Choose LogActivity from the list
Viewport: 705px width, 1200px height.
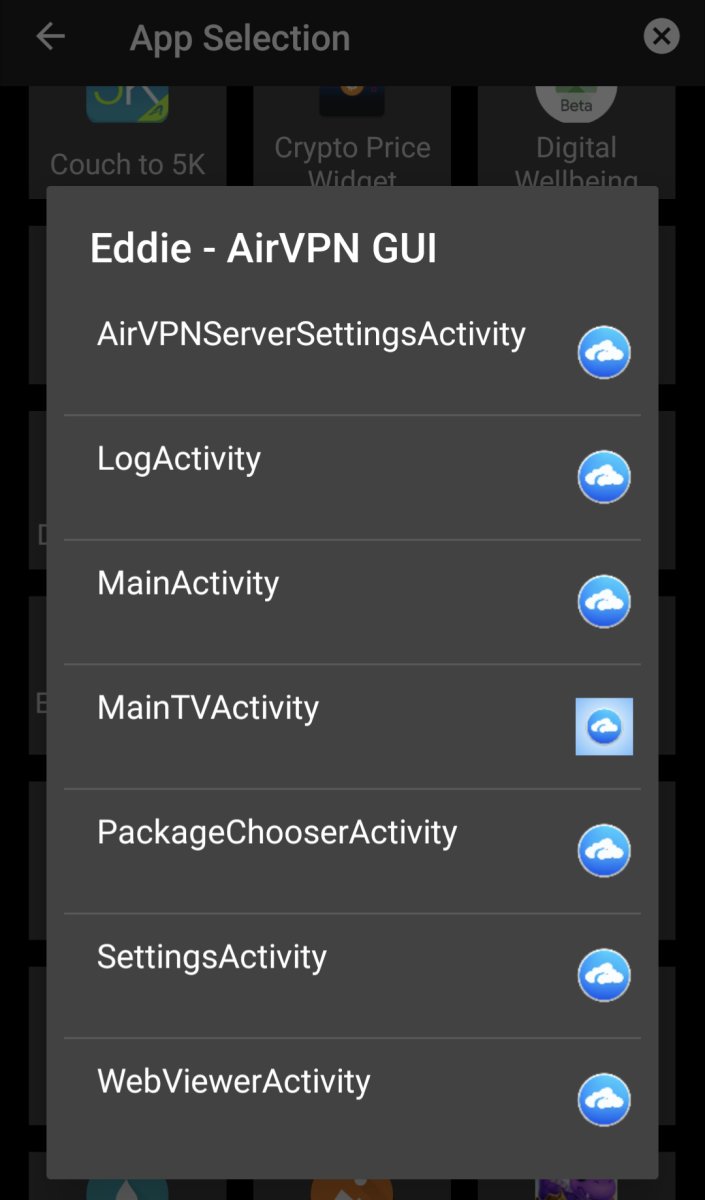(x=179, y=459)
